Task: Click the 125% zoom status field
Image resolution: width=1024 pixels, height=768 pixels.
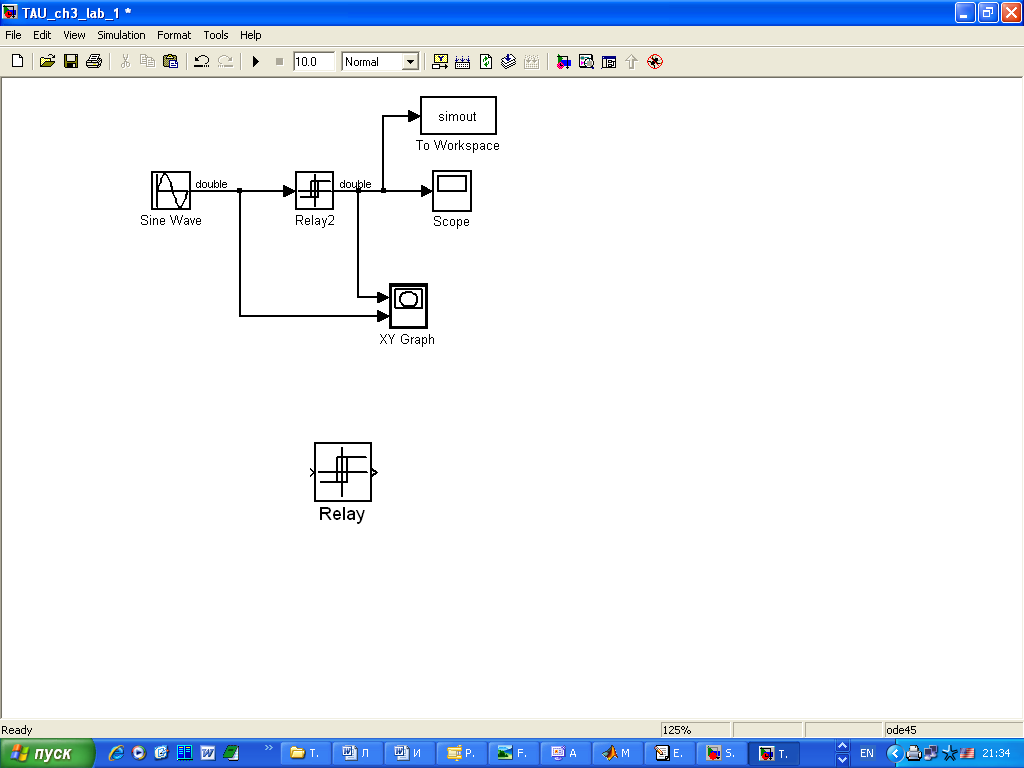Action: [x=695, y=729]
